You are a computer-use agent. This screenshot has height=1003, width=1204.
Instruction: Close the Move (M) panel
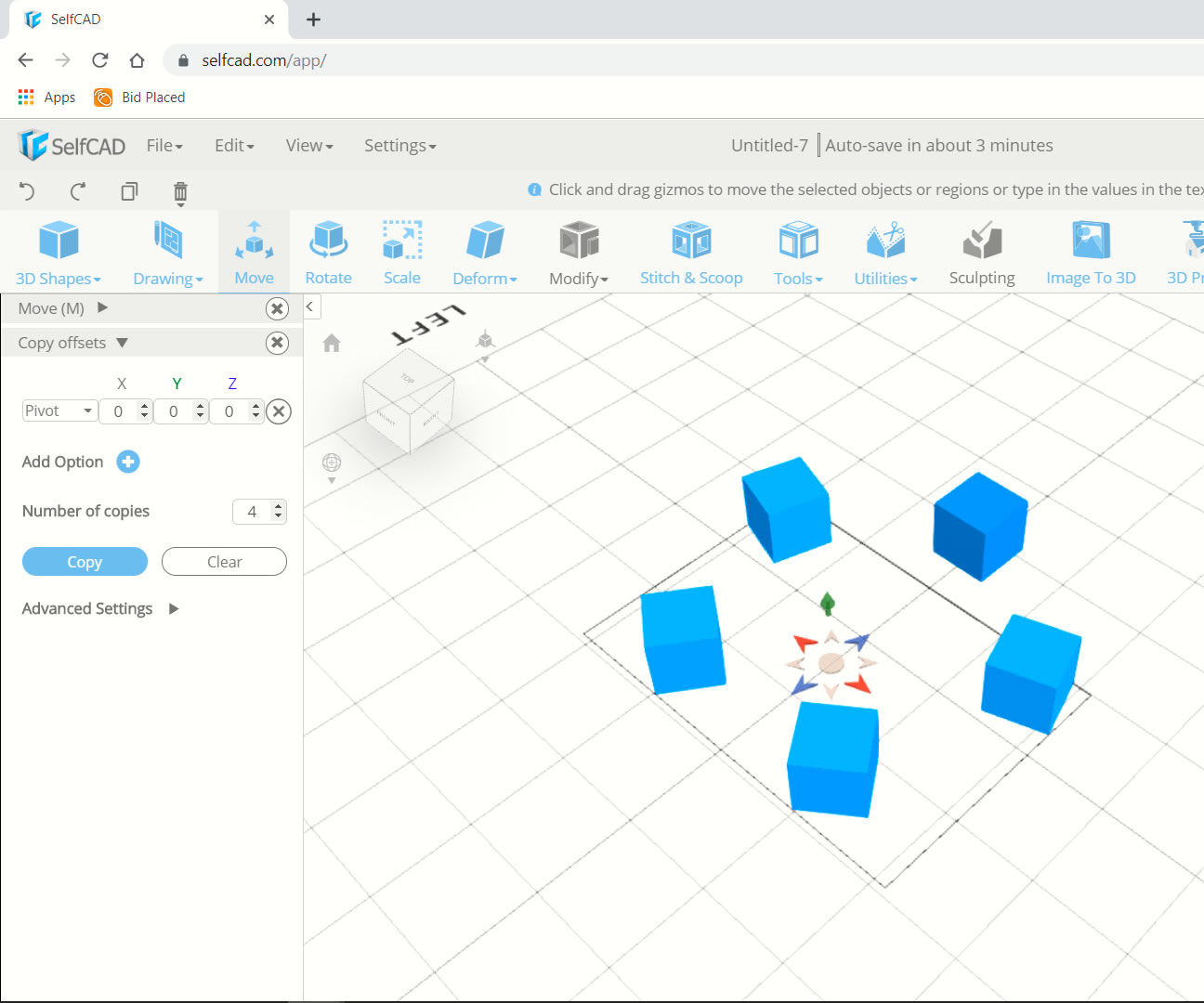(277, 308)
